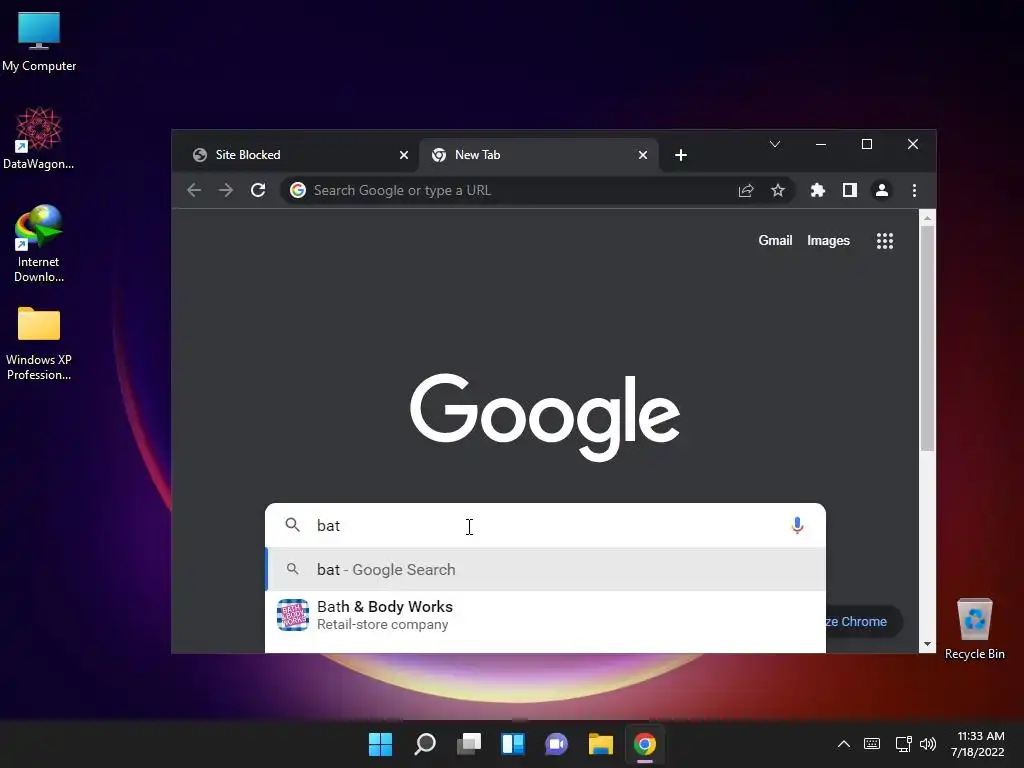Open Task View on the taskbar
The height and width of the screenshot is (768, 1024).
coord(469,744)
